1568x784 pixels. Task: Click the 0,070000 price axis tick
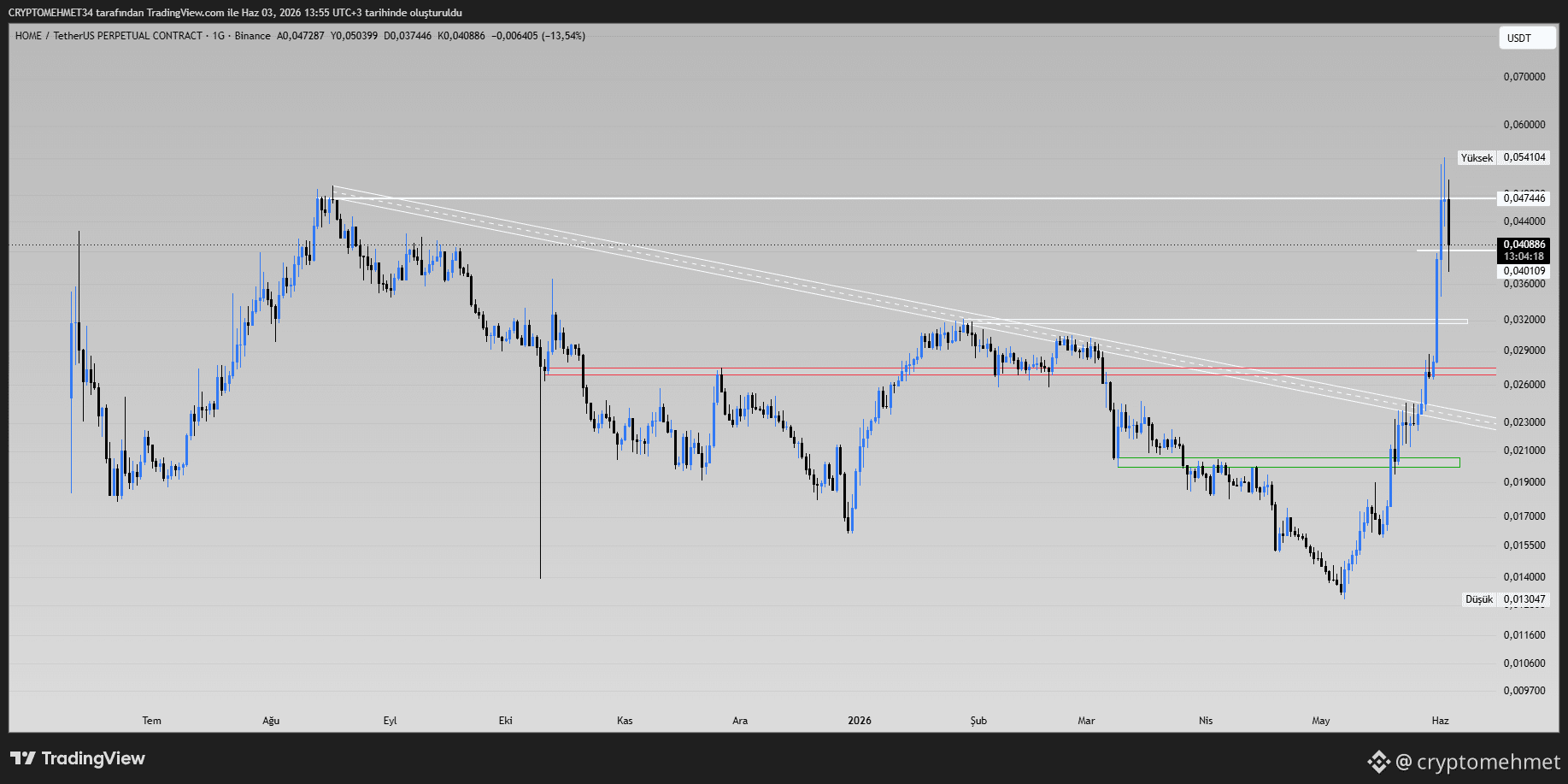tap(1524, 77)
